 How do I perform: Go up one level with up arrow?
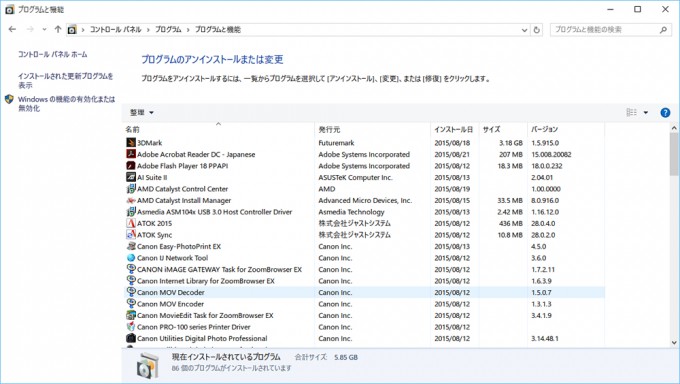[58, 29]
